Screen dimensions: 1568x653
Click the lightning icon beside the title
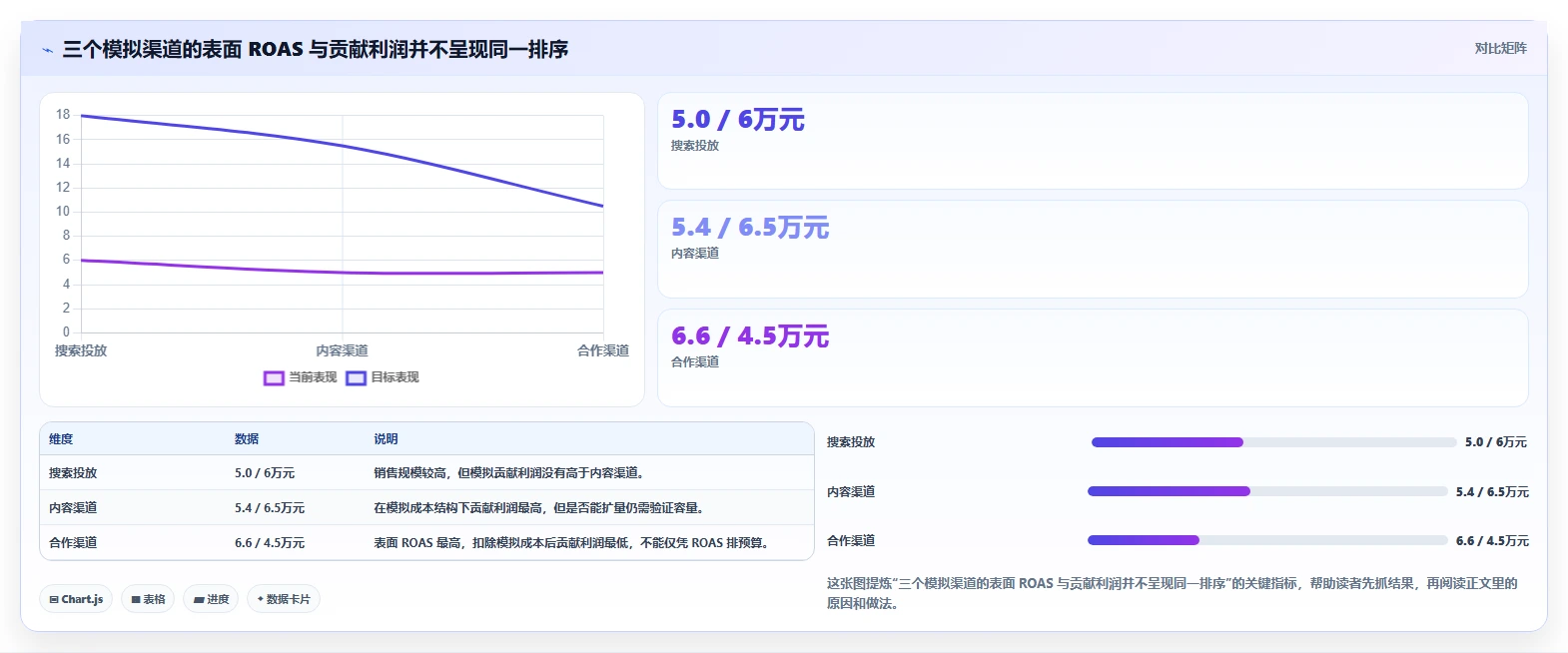coord(47,50)
